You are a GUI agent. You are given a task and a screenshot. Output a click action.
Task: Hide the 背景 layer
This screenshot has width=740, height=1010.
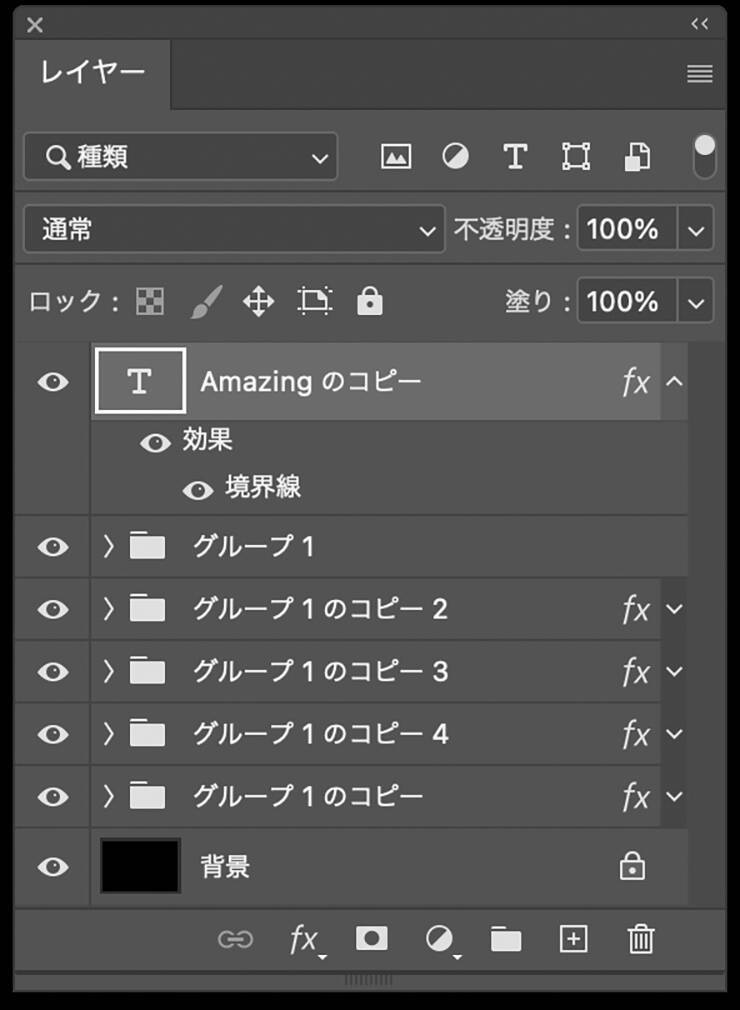[x=53, y=867]
